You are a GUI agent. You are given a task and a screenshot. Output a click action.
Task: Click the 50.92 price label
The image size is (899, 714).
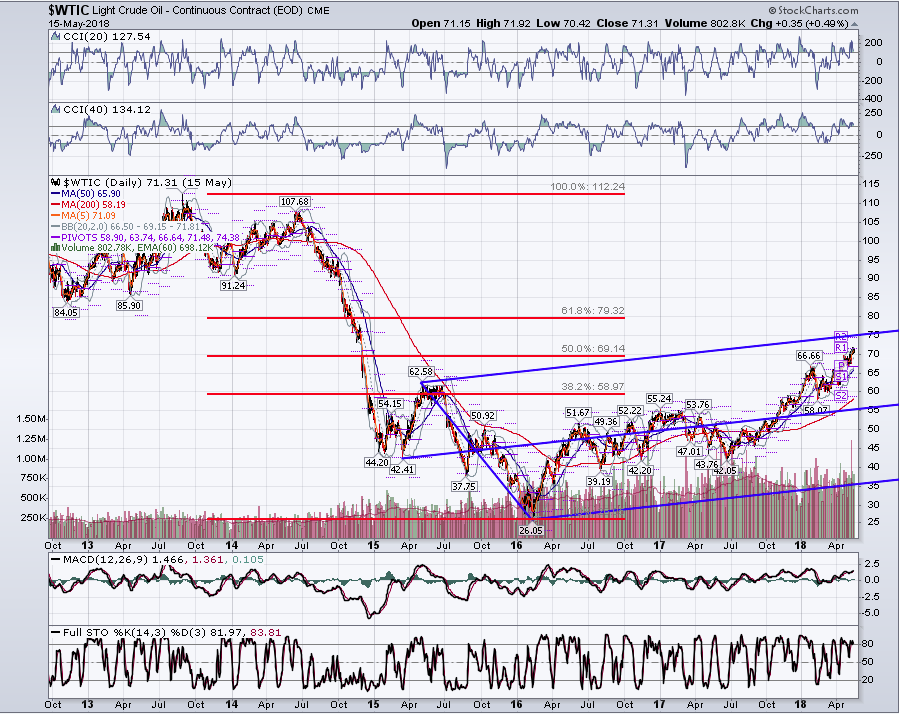[483, 416]
